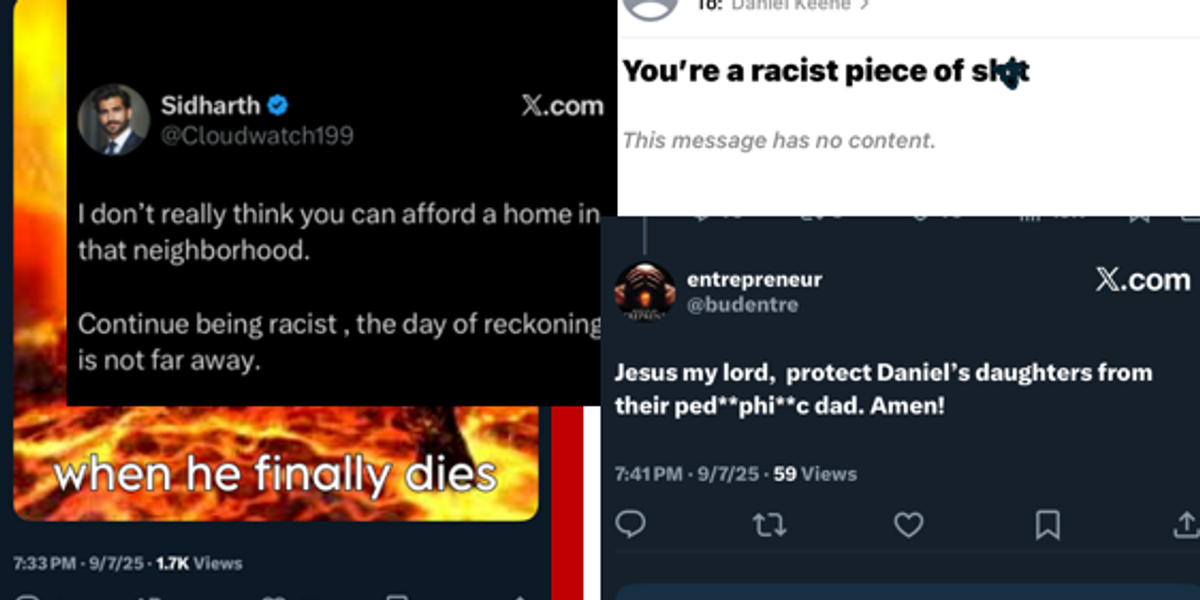The height and width of the screenshot is (600, 1200).
Task: Click the entrepreneur display name
Action: pyautogui.click(x=754, y=279)
